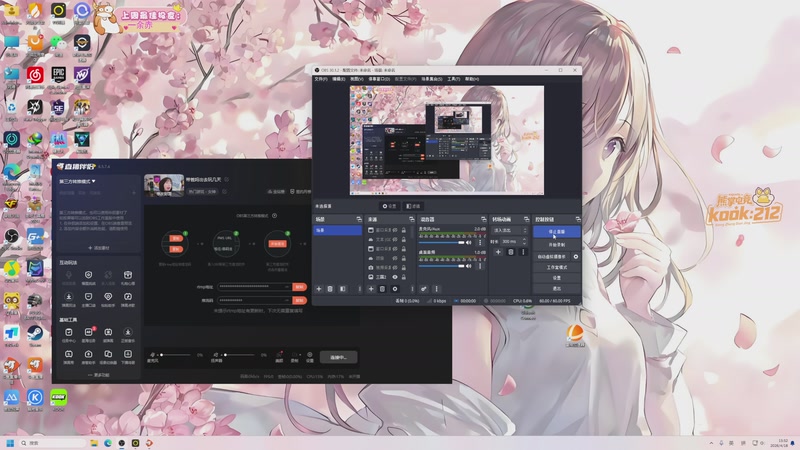
Task: Open source properties gear in Sources toolbar
Action: tap(395, 289)
